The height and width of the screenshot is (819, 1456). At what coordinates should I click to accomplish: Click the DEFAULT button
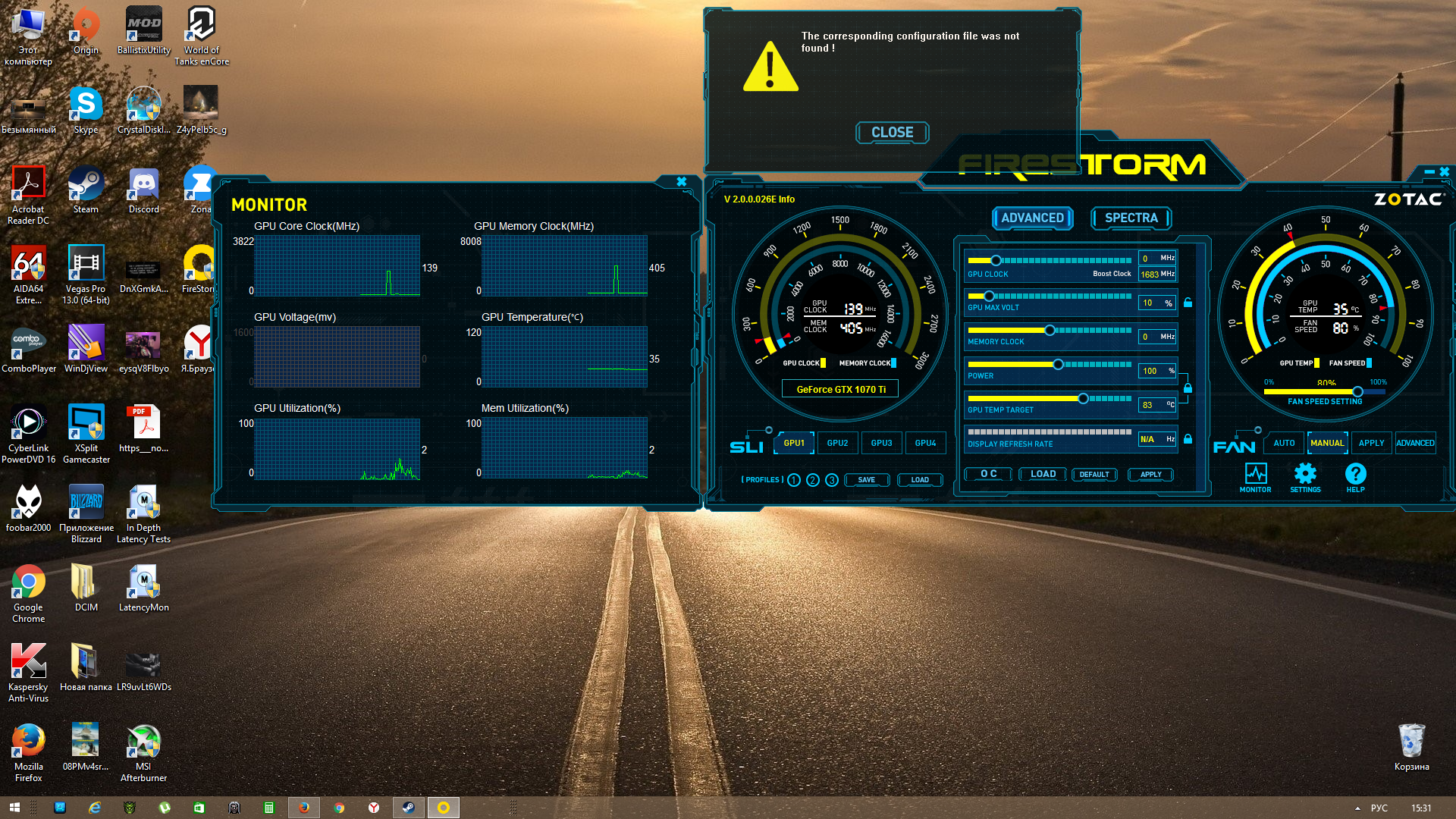[x=1094, y=475]
